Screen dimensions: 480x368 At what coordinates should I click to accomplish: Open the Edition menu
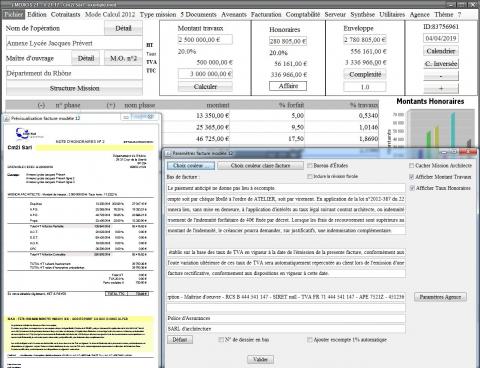click(37, 14)
